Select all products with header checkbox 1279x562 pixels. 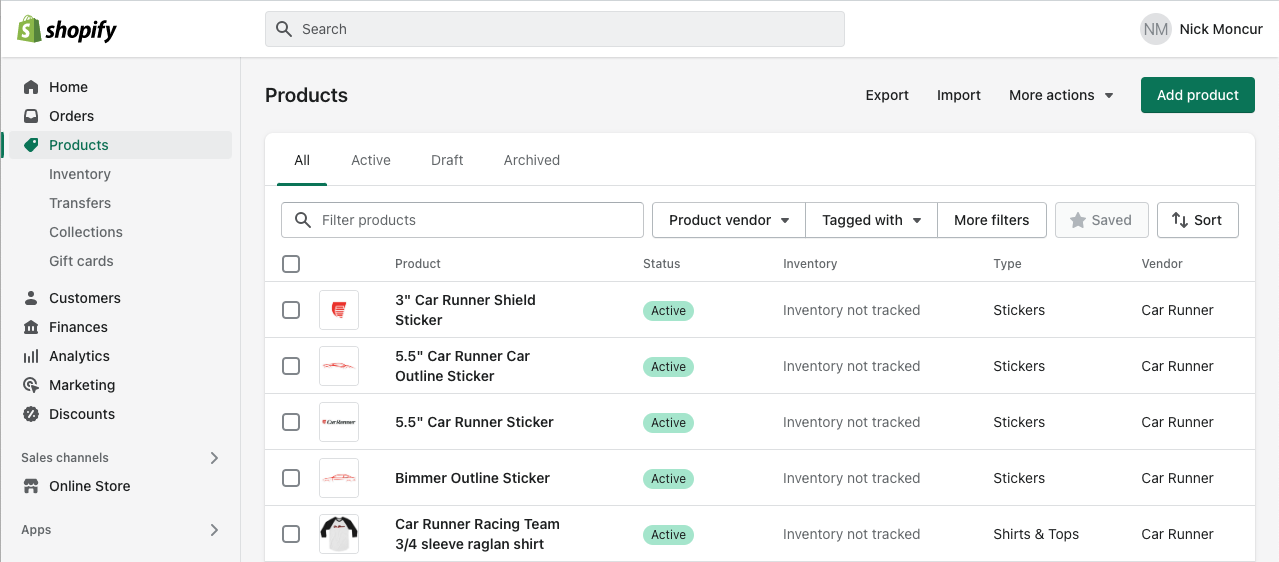pyautogui.click(x=291, y=264)
